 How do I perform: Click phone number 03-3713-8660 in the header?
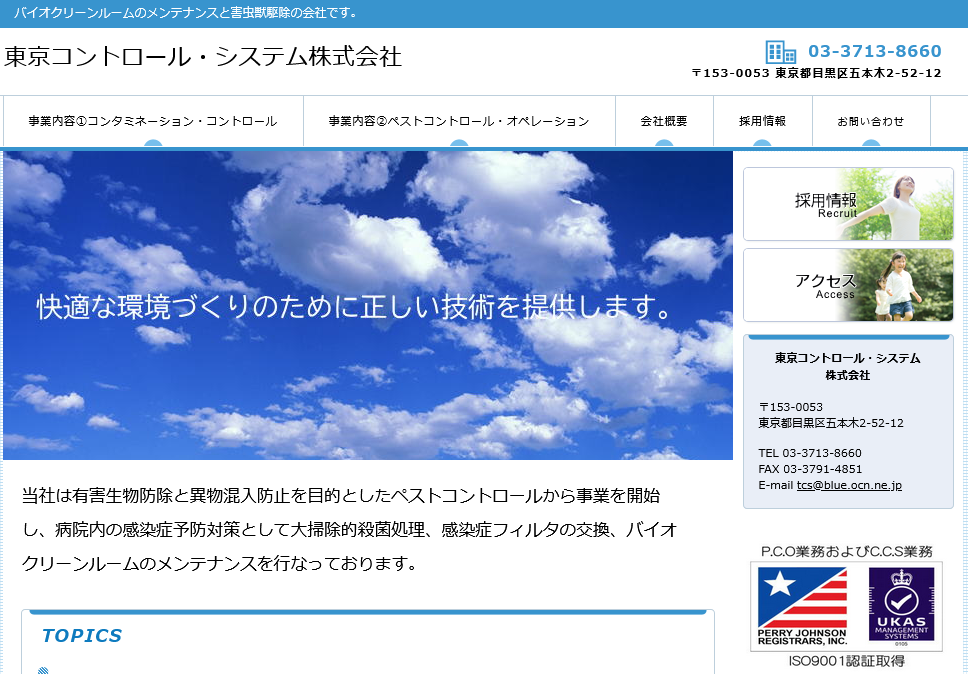[875, 51]
